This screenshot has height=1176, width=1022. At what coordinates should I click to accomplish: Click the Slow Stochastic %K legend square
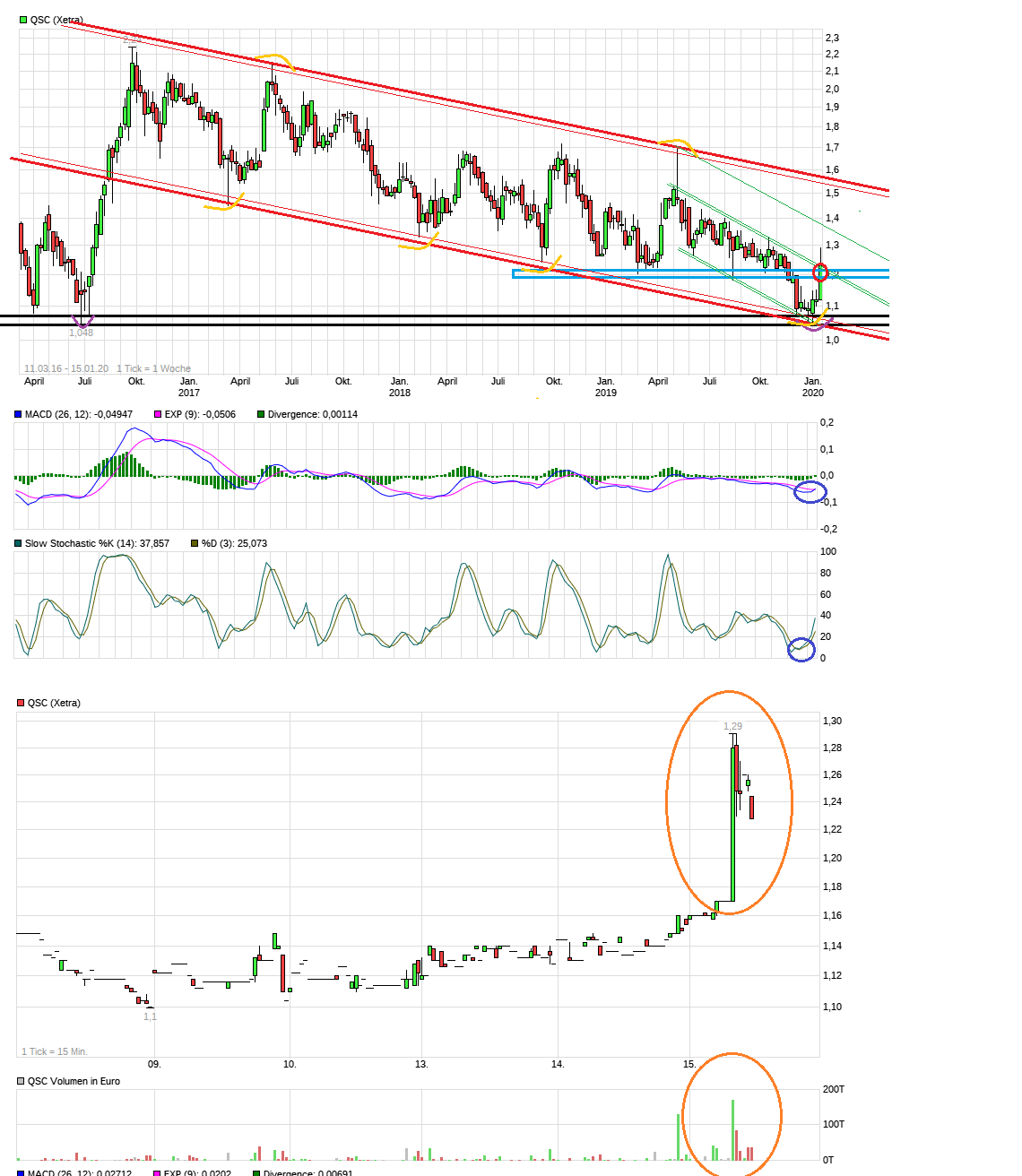point(18,543)
